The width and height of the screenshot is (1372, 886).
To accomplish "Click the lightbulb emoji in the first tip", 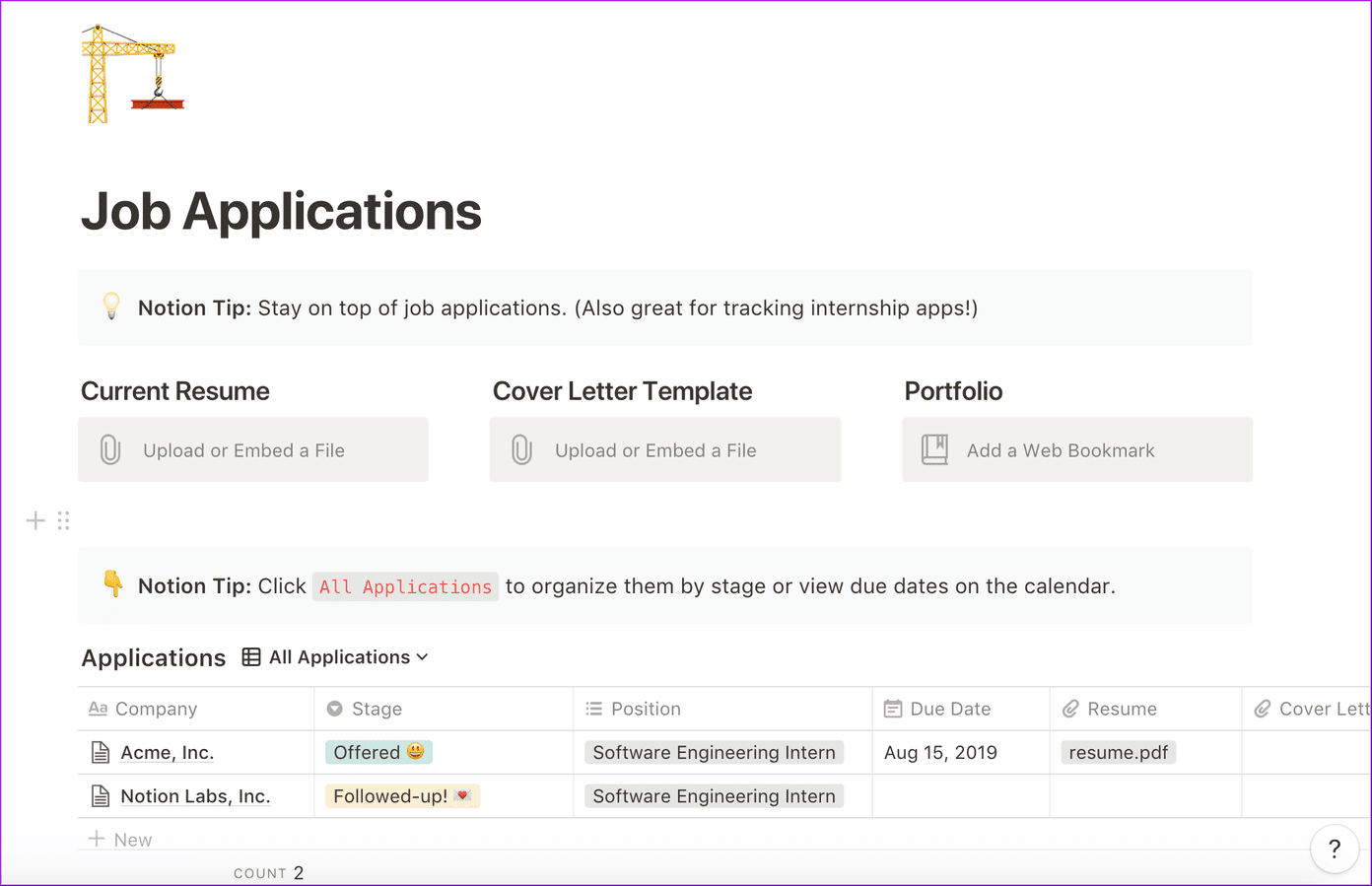I will [x=111, y=307].
